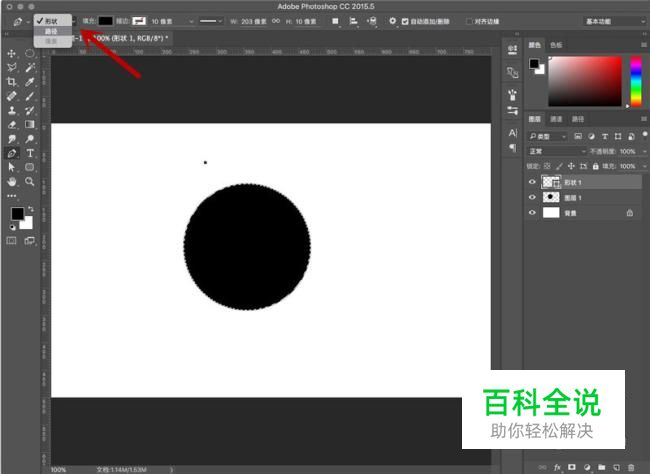650x474 pixels.
Task: Select the Move tool in toolbar
Action: tap(12, 54)
